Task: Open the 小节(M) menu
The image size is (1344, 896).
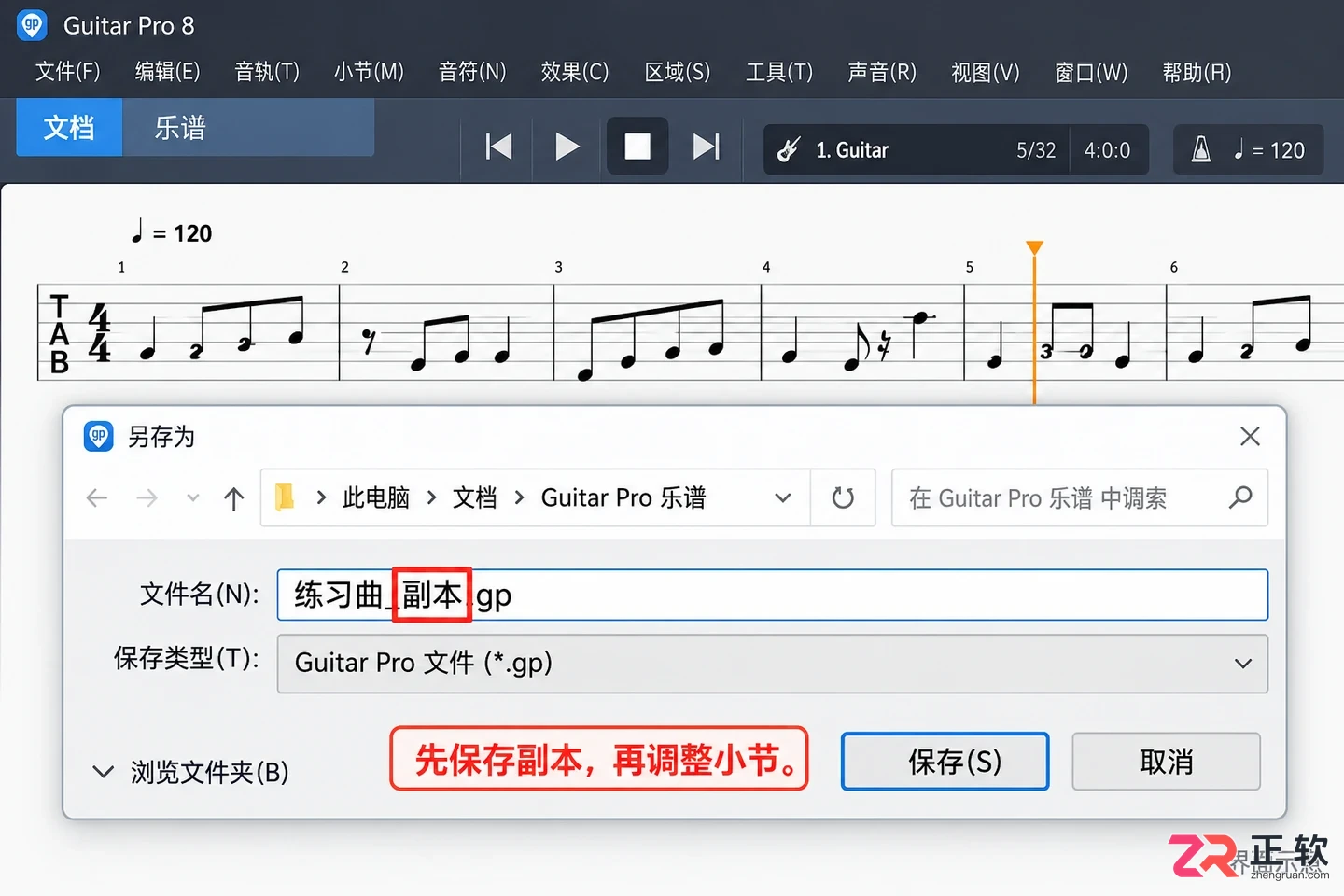Action: pos(370,72)
